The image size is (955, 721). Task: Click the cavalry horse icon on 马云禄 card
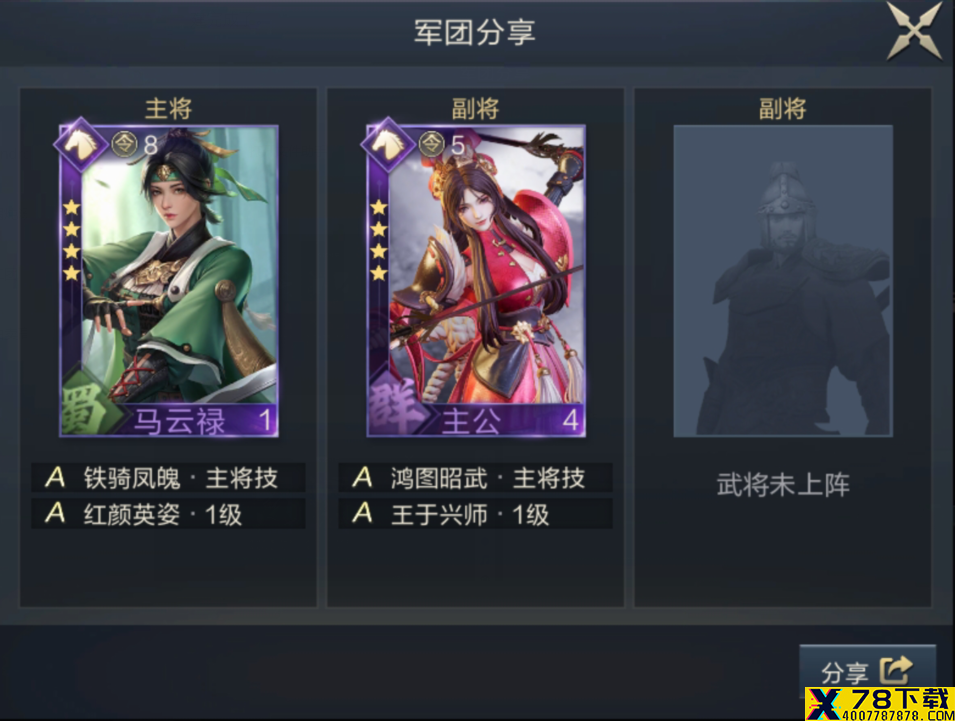[80, 144]
